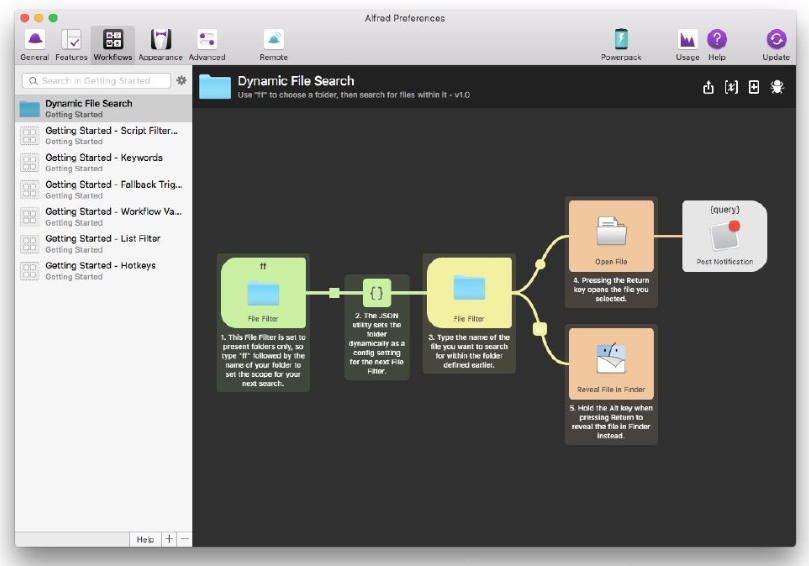Select Getting Started - Script Filter workflow
Screen dimensions: 809x566
pyautogui.click(x=104, y=135)
